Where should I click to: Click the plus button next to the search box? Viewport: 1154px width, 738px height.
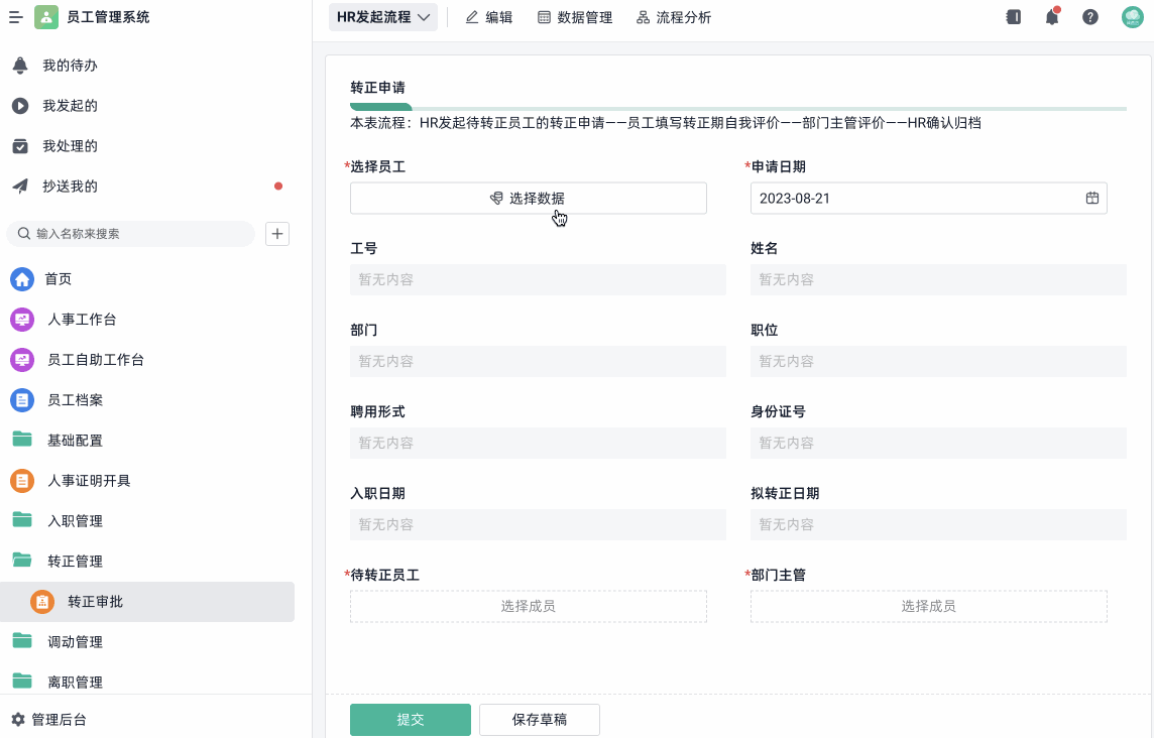pos(277,233)
